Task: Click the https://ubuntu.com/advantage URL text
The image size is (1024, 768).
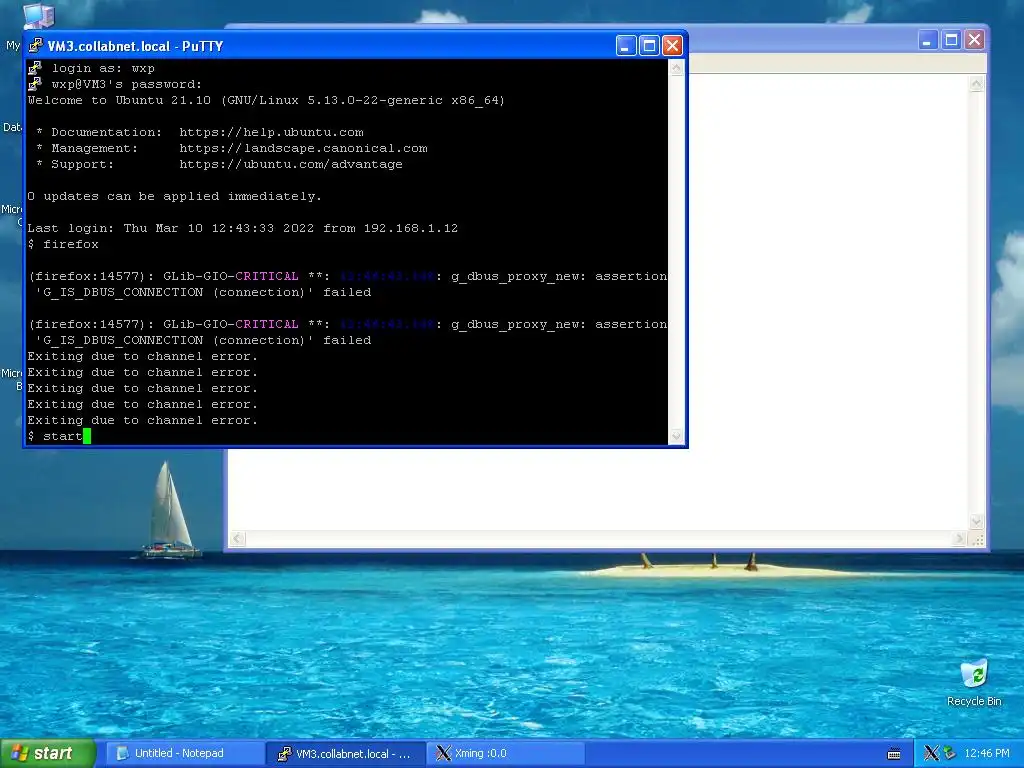Action: [291, 165]
